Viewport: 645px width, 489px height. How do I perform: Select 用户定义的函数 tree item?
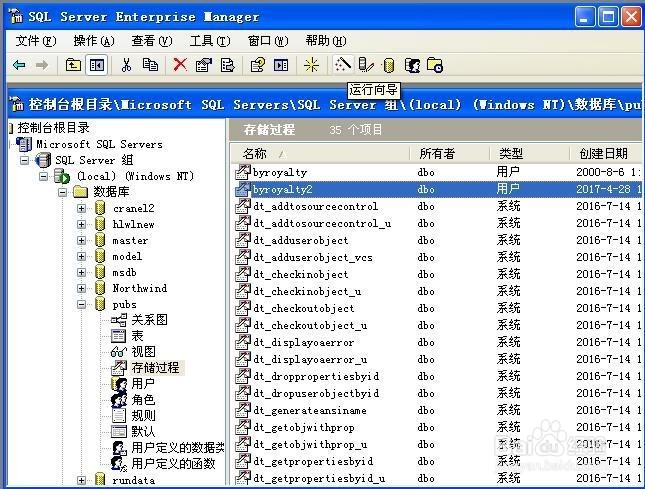tap(174, 464)
